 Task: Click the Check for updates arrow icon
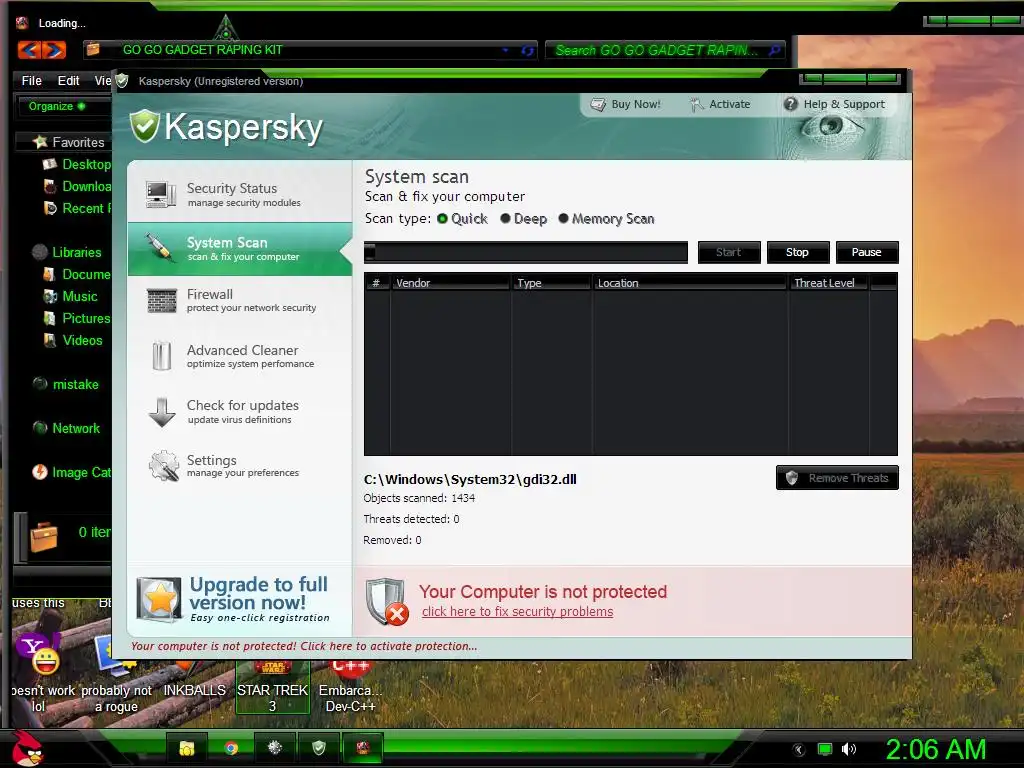(x=162, y=412)
